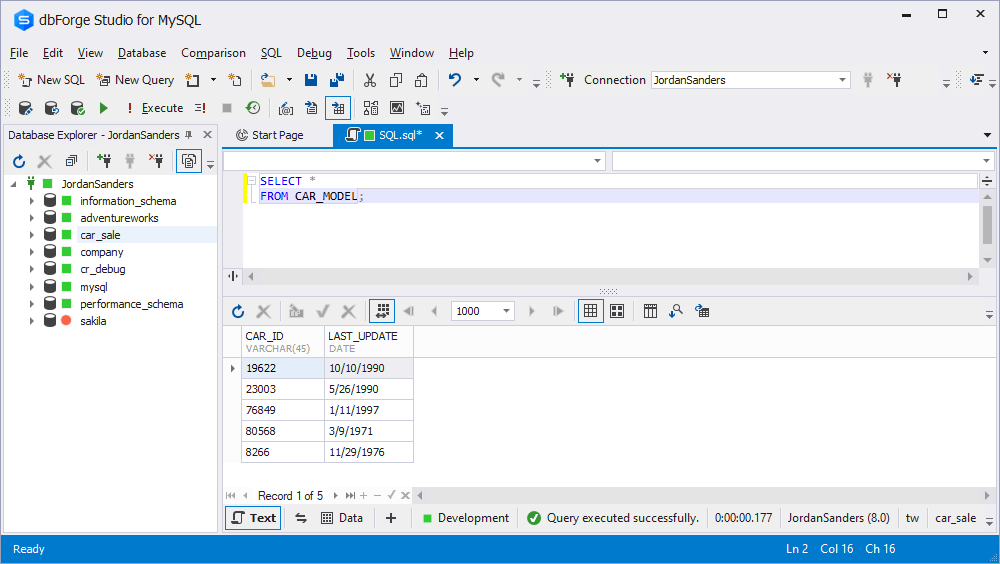The image size is (1000, 564).
Task: Pin the Database Explorer panel
Action: [189, 135]
